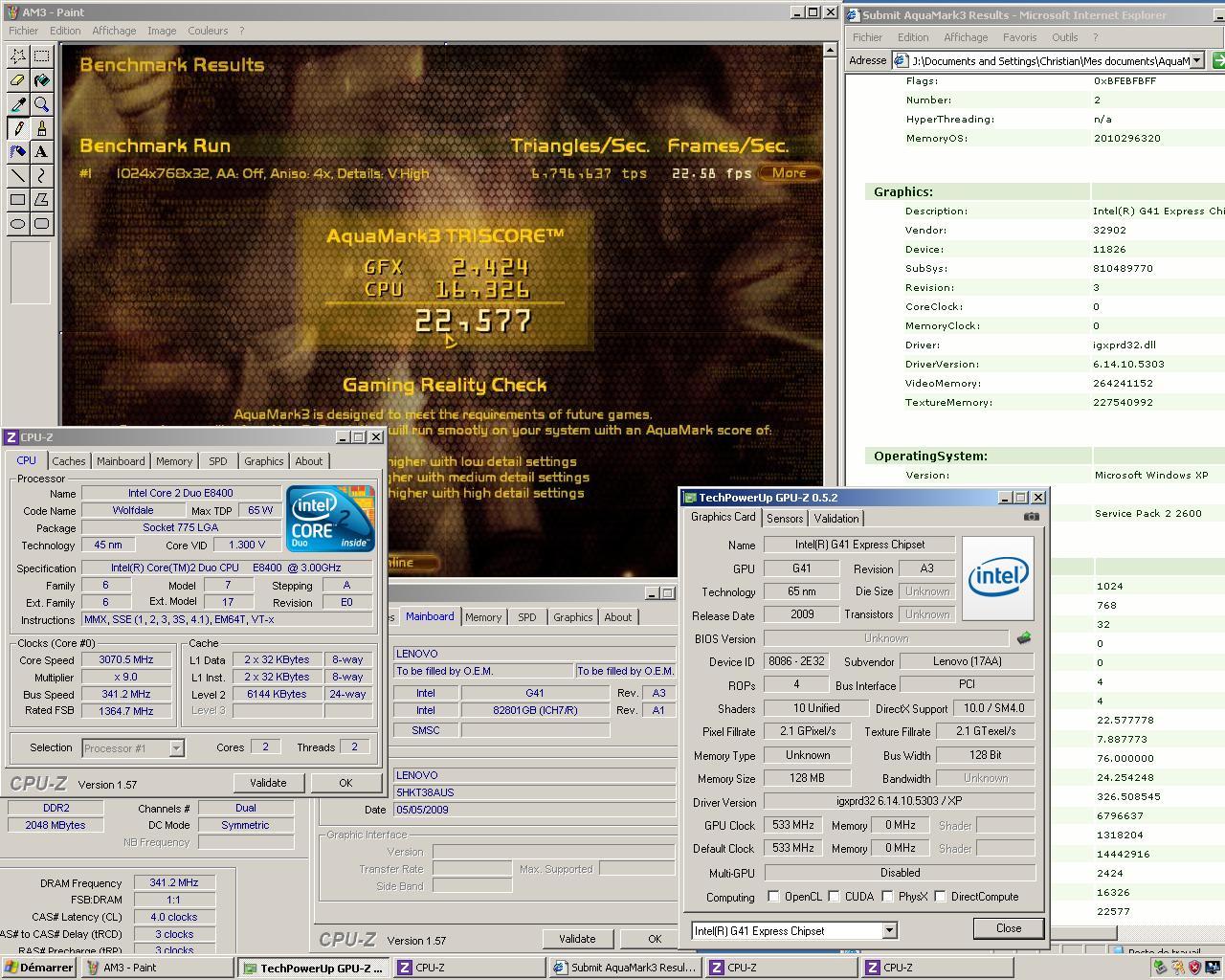
Task: Select the Ellipse shape tool
Action: (18, 224)
